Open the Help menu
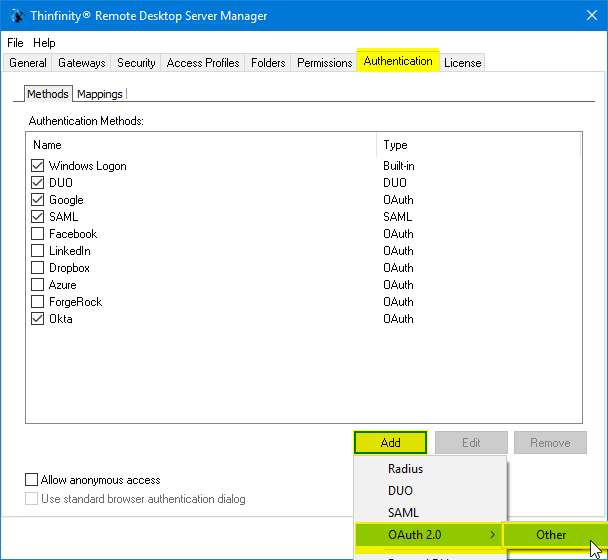Viewport: 608px width, 560px height. click(44, 44)
